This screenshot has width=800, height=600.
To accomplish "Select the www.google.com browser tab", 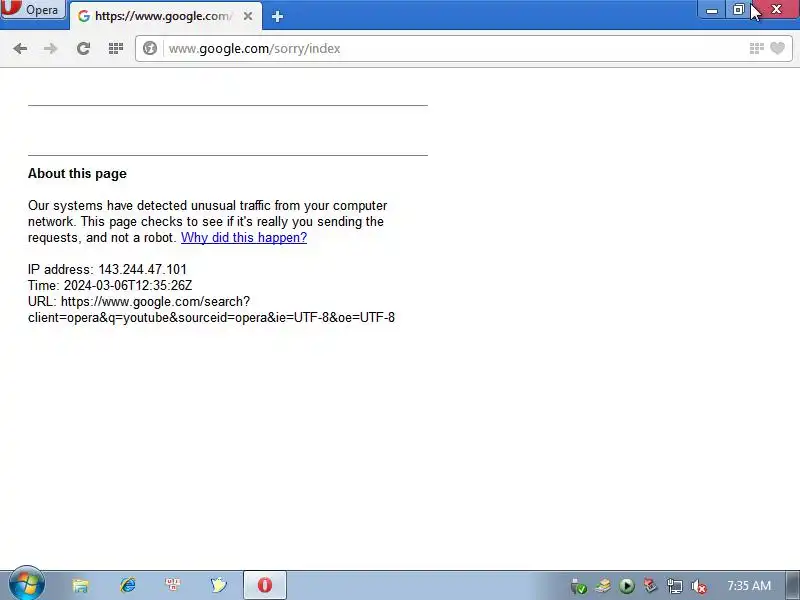I will pos(164,16).
